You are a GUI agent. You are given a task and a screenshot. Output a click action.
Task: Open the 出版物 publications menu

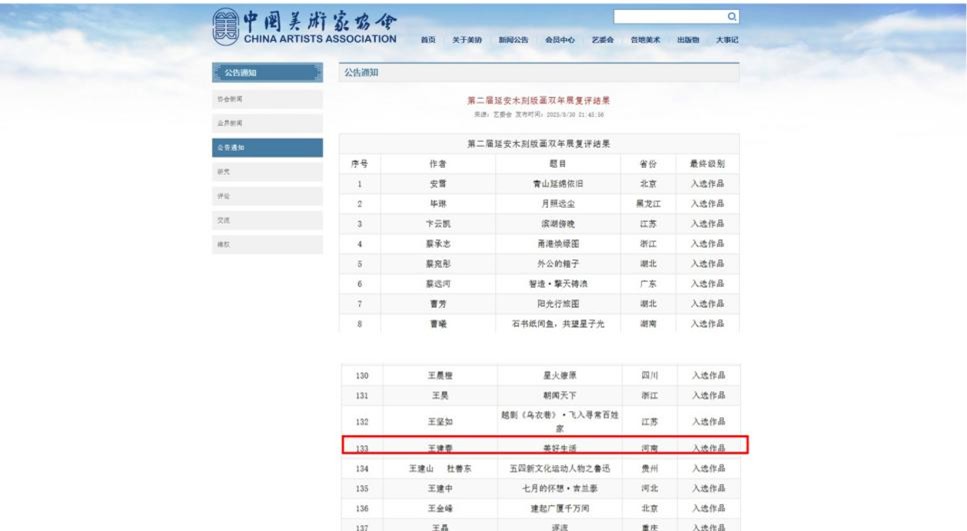(x=688, y=40)
